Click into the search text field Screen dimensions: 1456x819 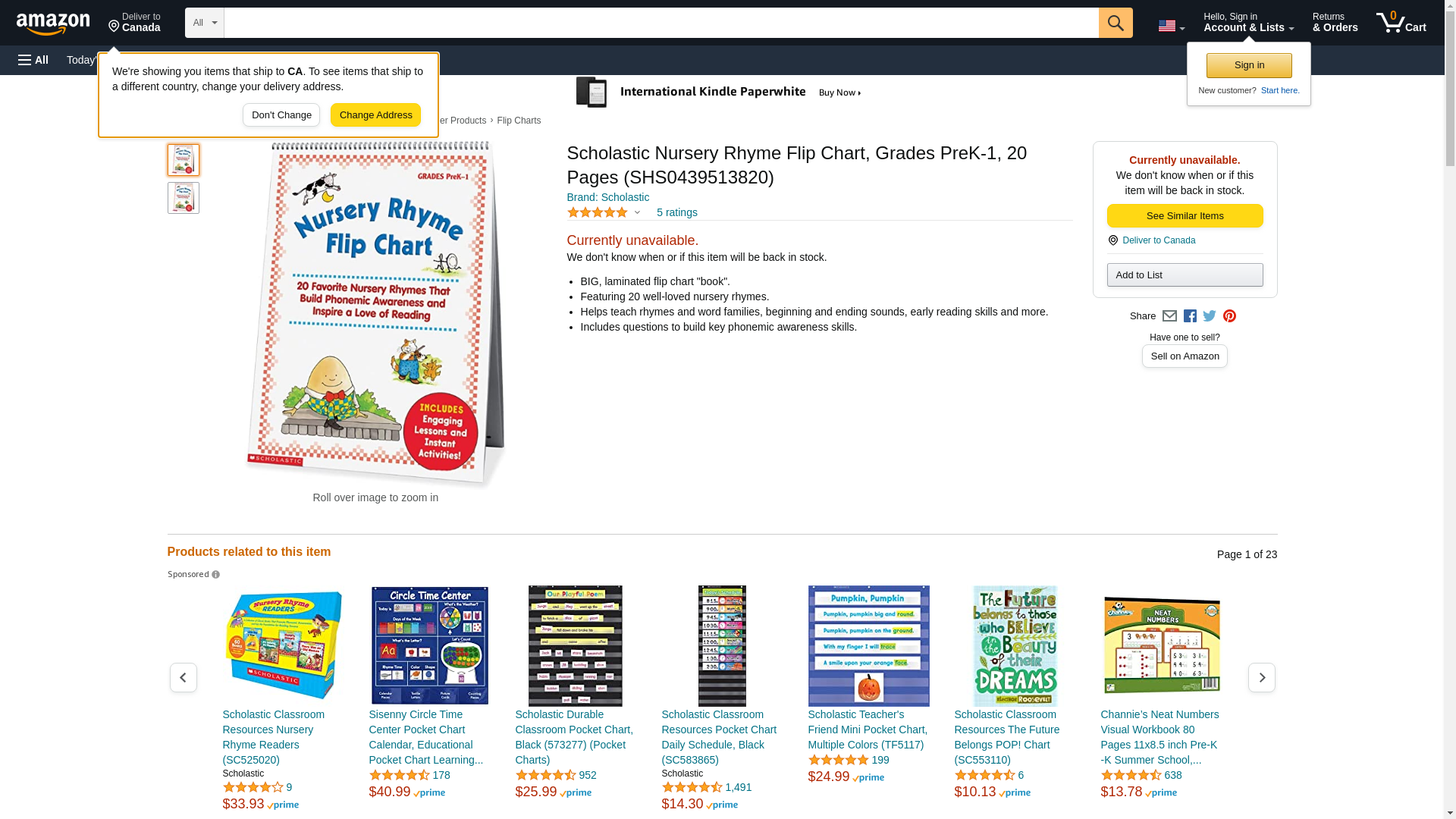[x=661, y=23]
